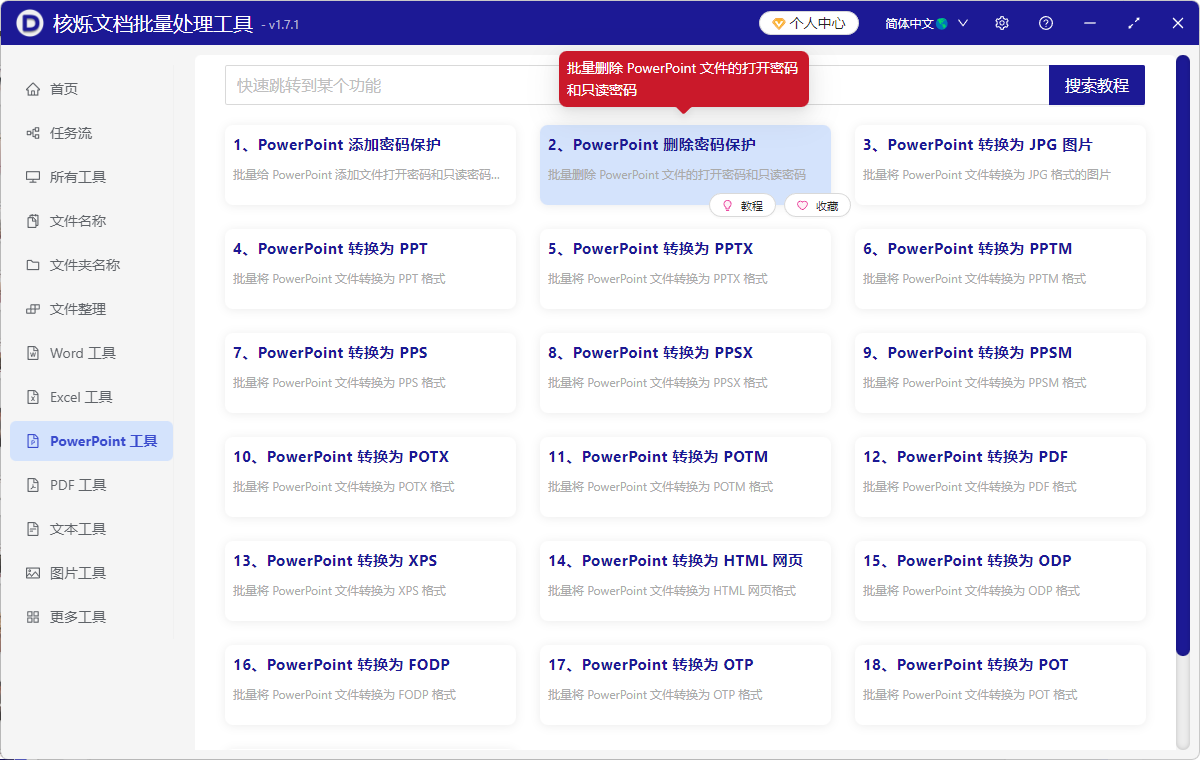This screenshot has width=1200, height=760.
Task: Open PowerPoint 转换为 PPTX tool
Action: coord(685,269)
